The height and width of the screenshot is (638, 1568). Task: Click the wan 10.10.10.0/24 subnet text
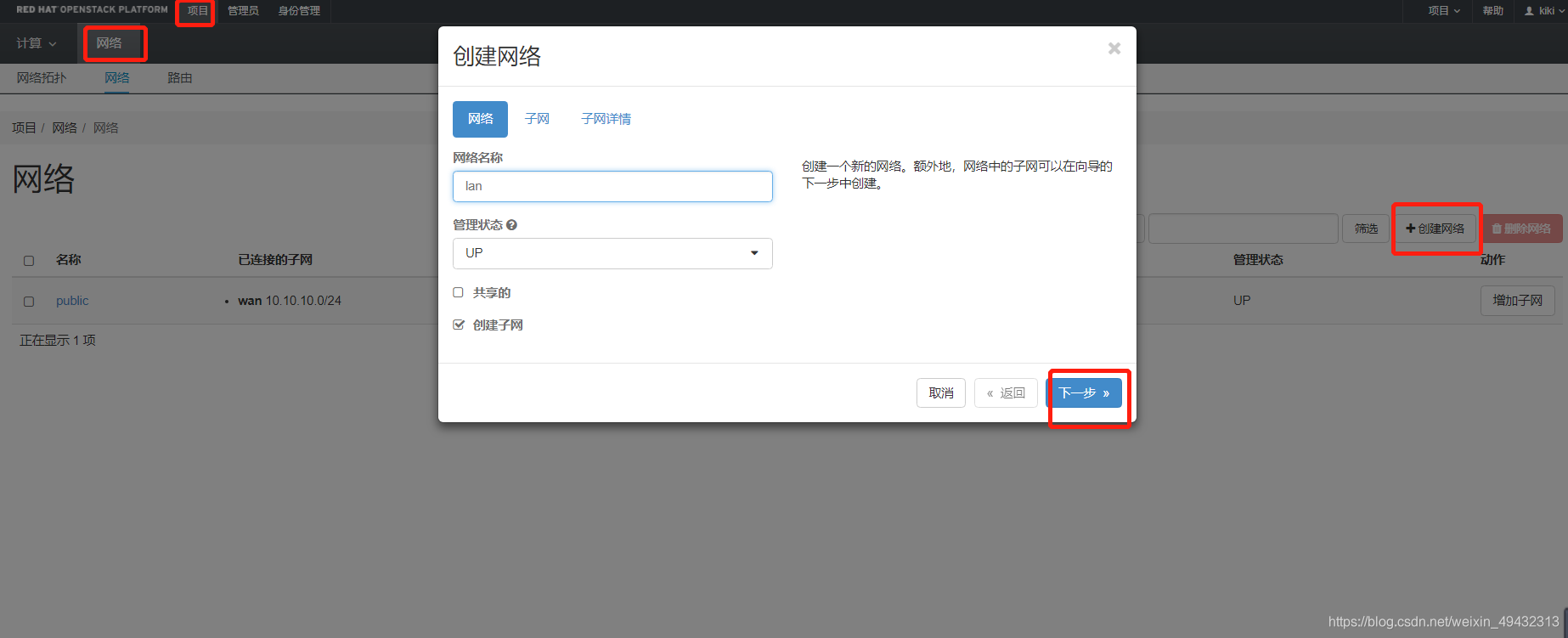click(x=290, y=301)
